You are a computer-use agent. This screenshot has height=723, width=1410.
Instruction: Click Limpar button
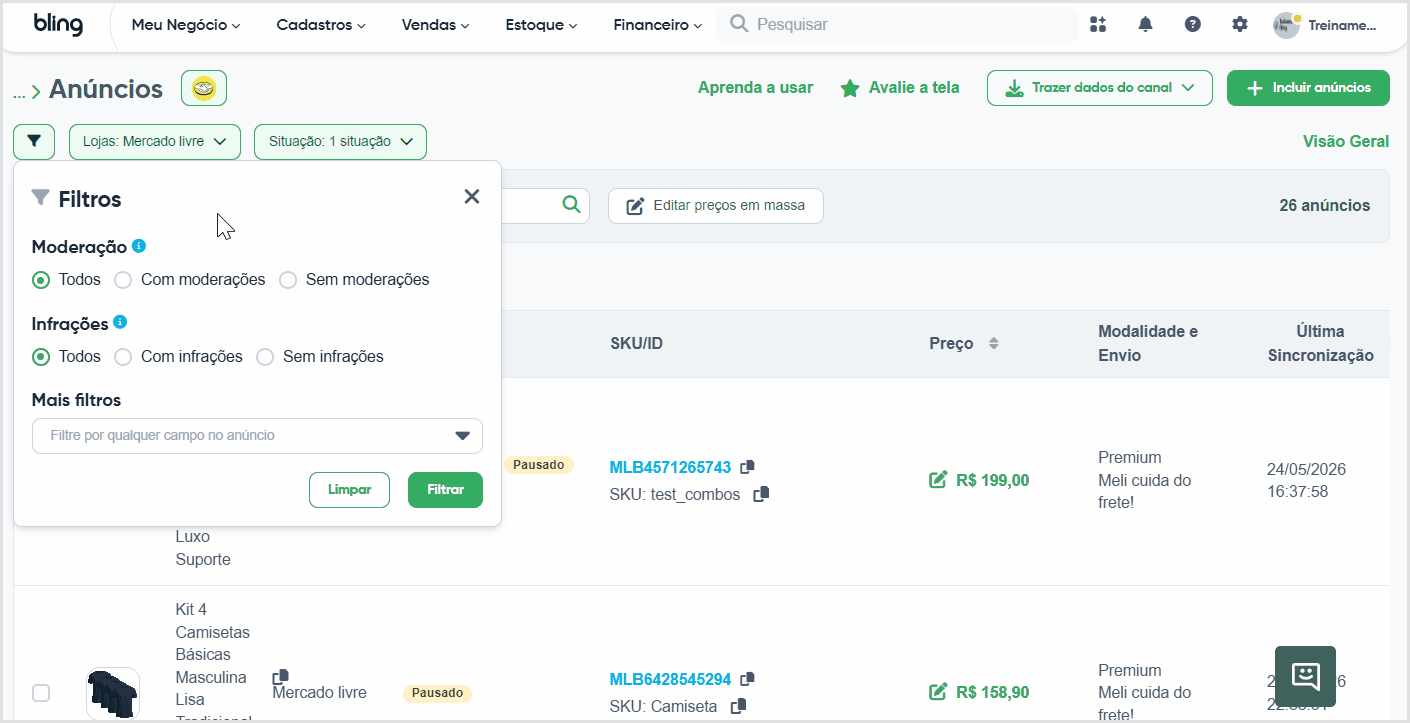click(x=349, y=490)
